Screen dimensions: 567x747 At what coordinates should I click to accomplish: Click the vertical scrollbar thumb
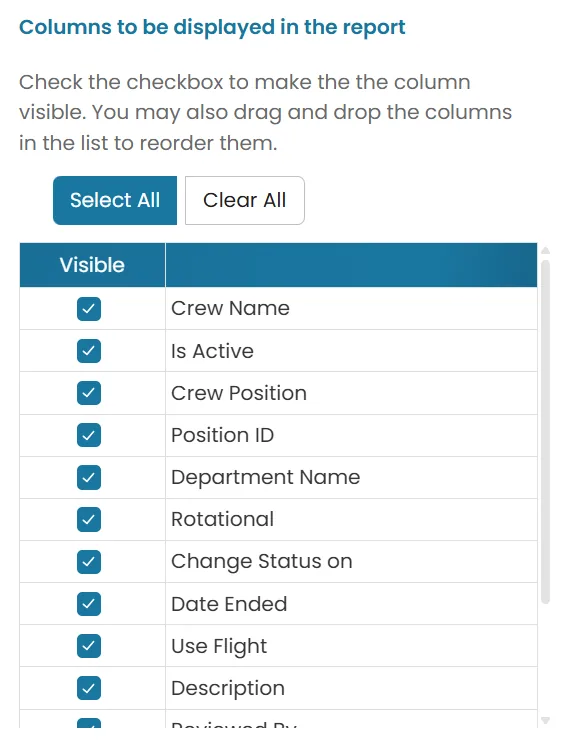click(546, 432)
